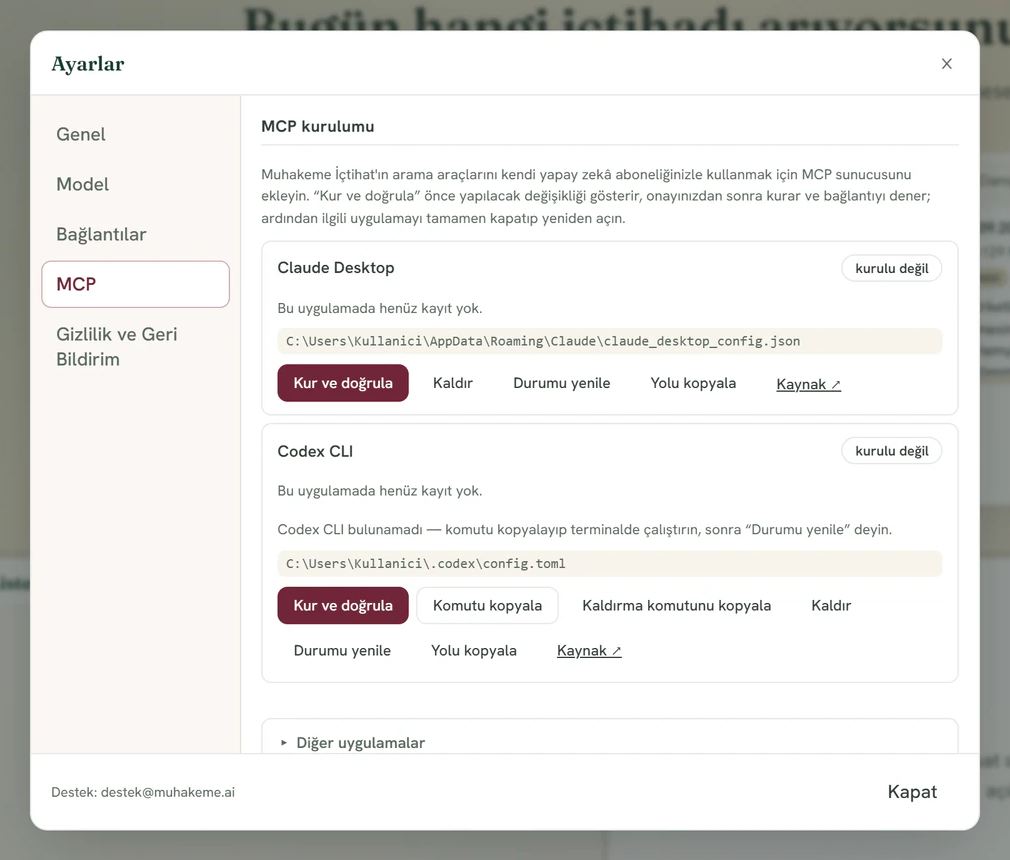Click the MCP kurulumu heading

[318, 126]
